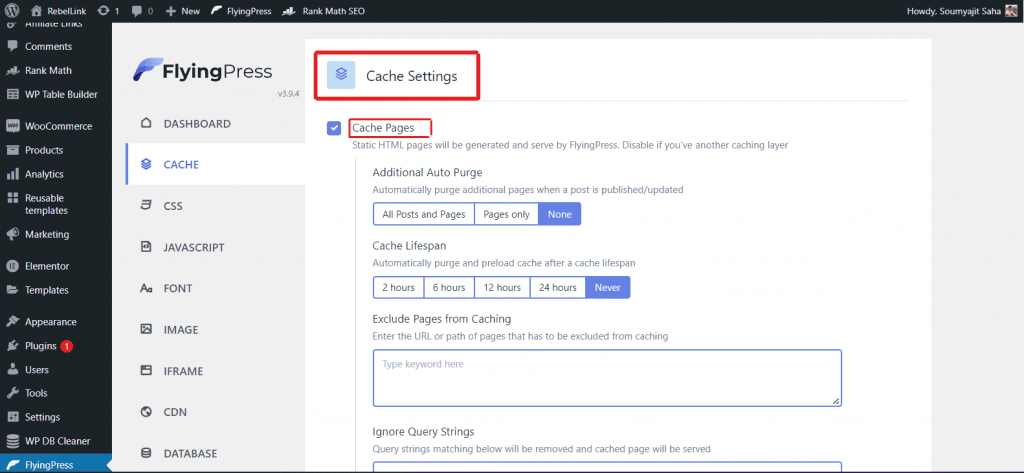The width and height of the screenshot is (1024, 473).
Task: Select 12 hours cache lifespan
Action: coord(501,287)
